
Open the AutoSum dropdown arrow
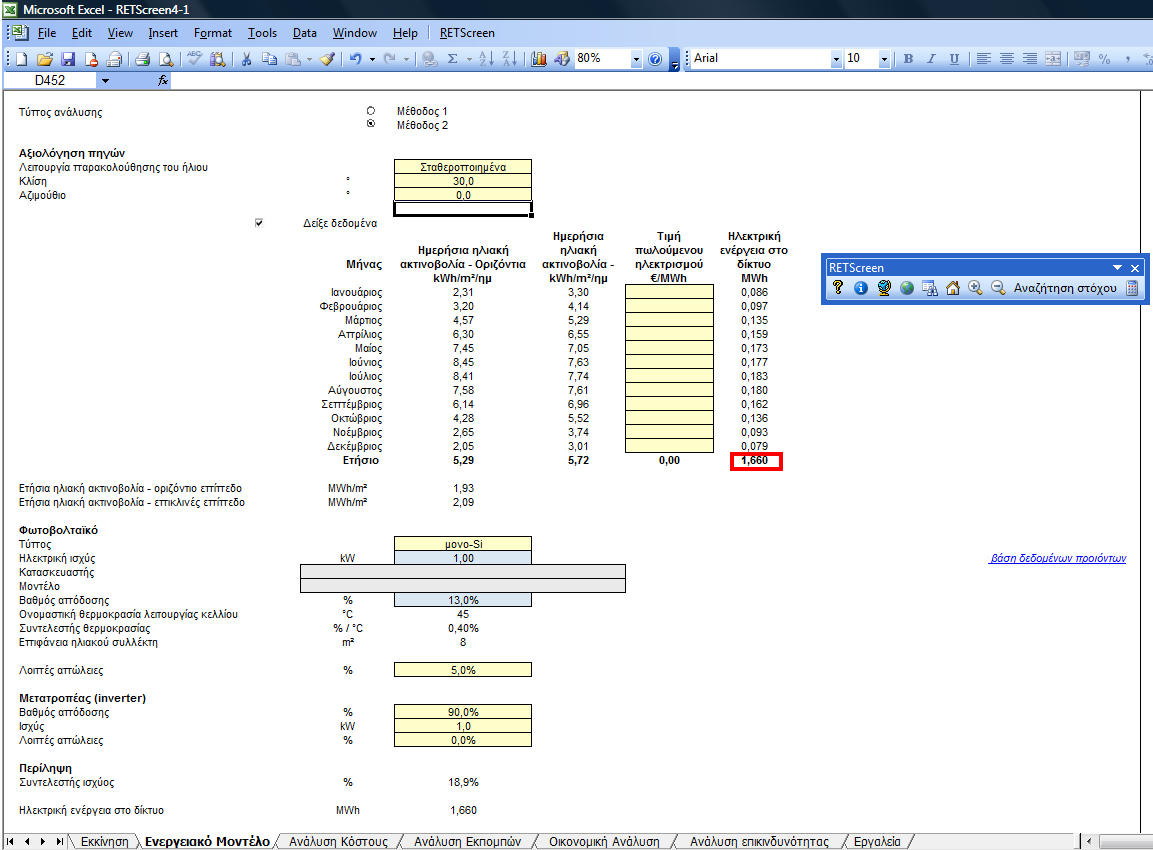(469, 59)
